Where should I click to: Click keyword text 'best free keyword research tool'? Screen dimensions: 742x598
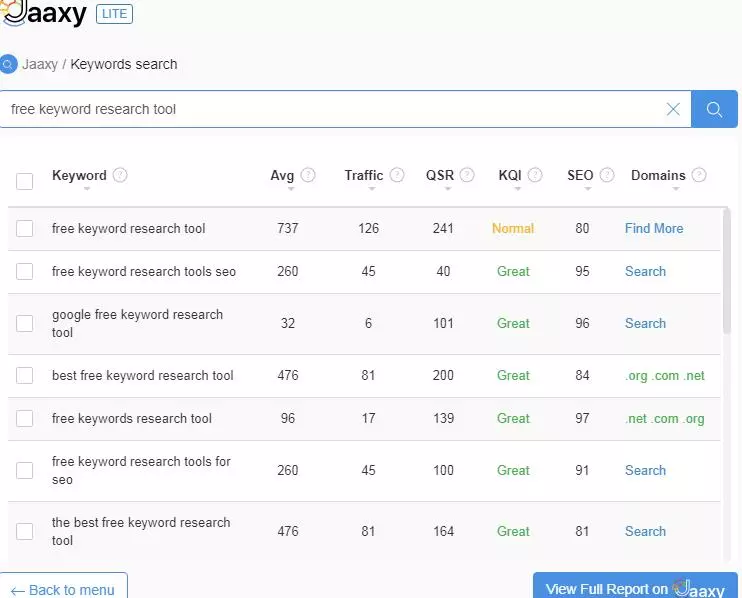pyautogui.click(x=142, y=376)
